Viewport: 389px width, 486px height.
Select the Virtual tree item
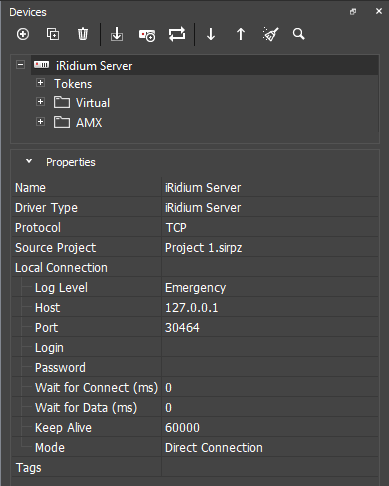pyautogui.click(x=93, y=103)
